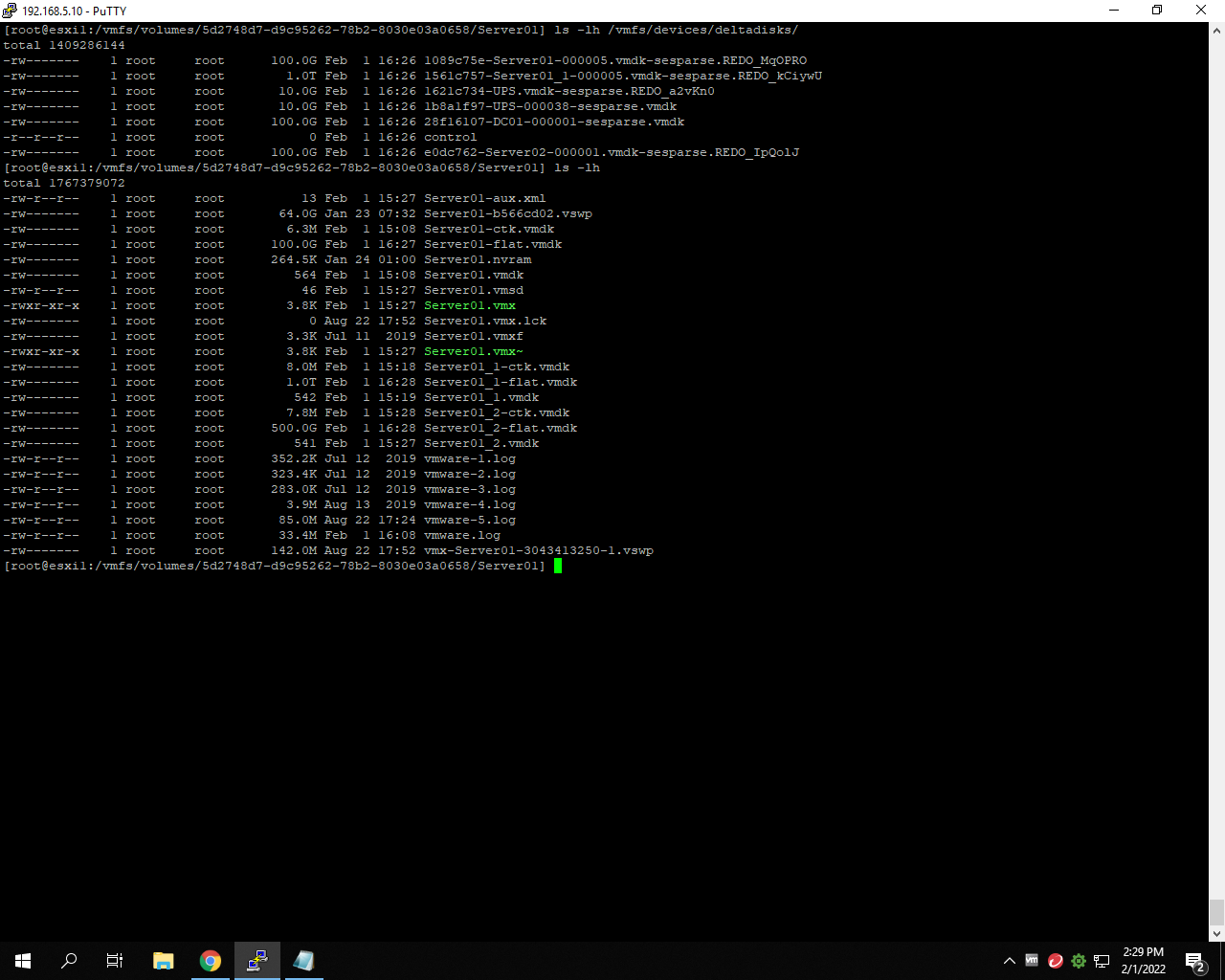Image resolution: width=1225 pixels, height=980 pixels.
Task: Open Action Center with 2 notifications
Action: click(1195, 961)
